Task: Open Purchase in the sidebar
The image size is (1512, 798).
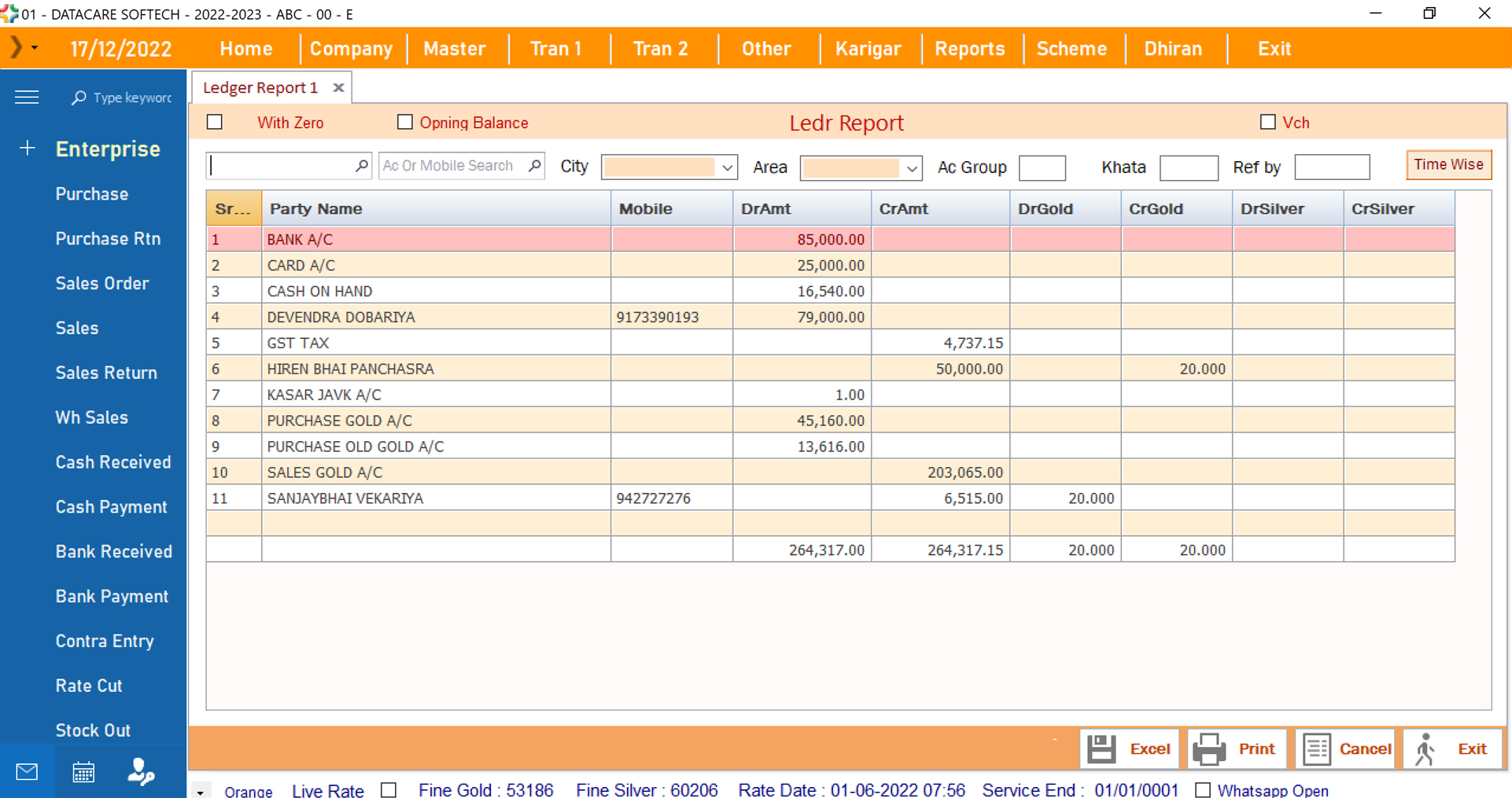Action: [x=92, y=194]
